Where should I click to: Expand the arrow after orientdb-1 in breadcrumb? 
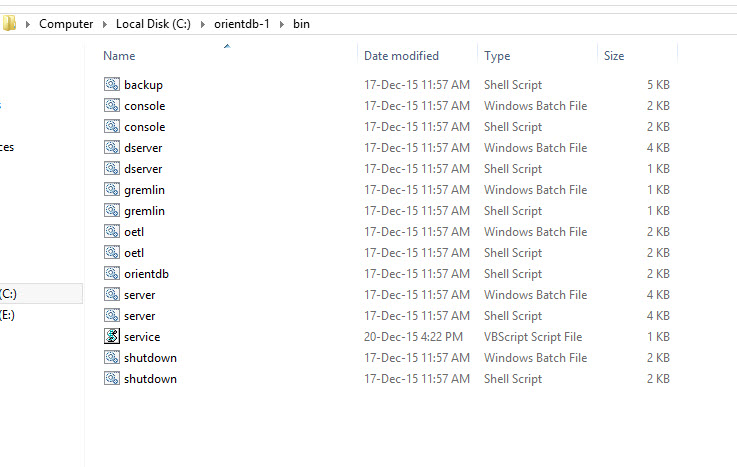[x=282, y=24]
